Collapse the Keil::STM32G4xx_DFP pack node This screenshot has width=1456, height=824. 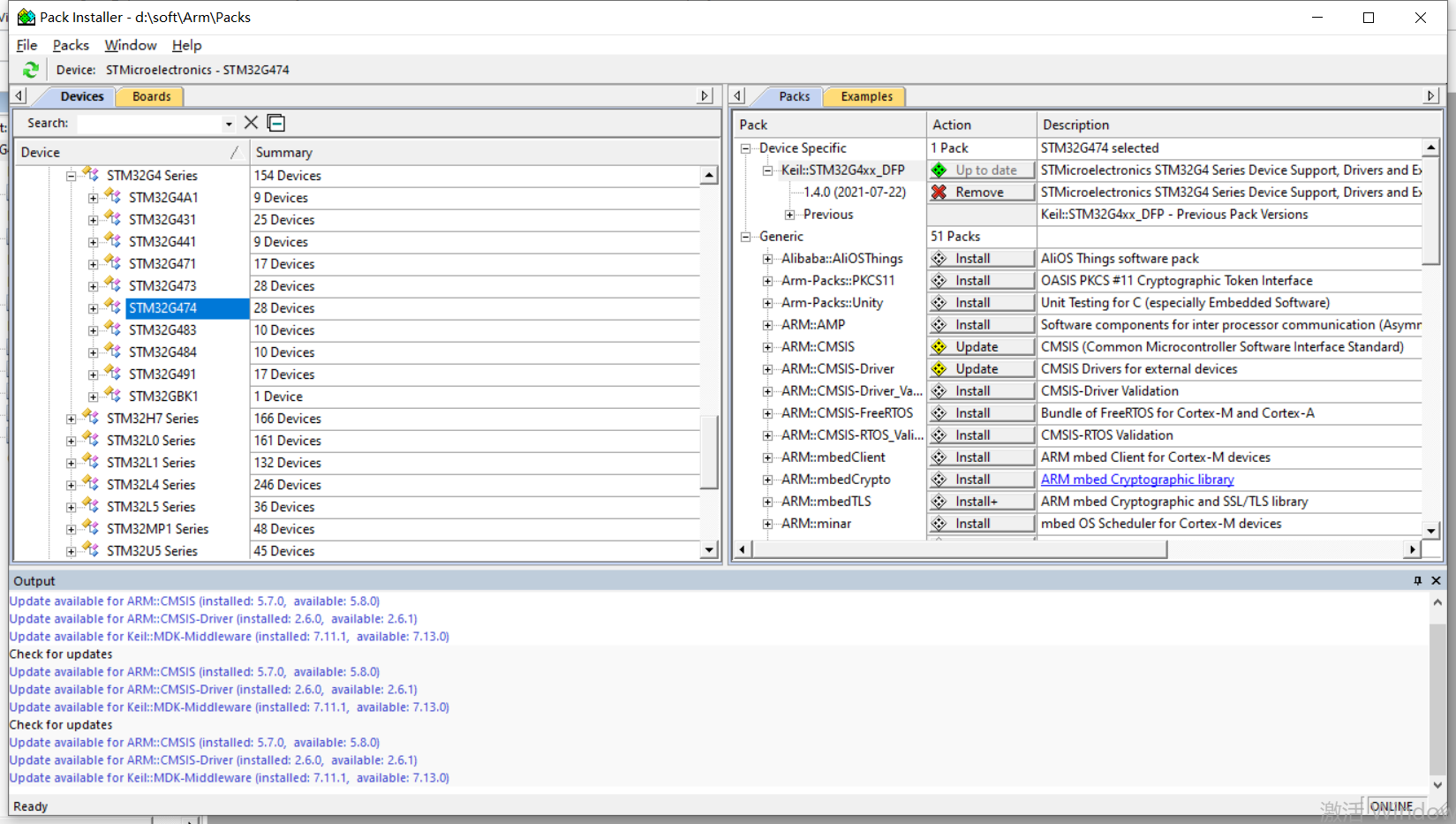[x=768, y=170]
